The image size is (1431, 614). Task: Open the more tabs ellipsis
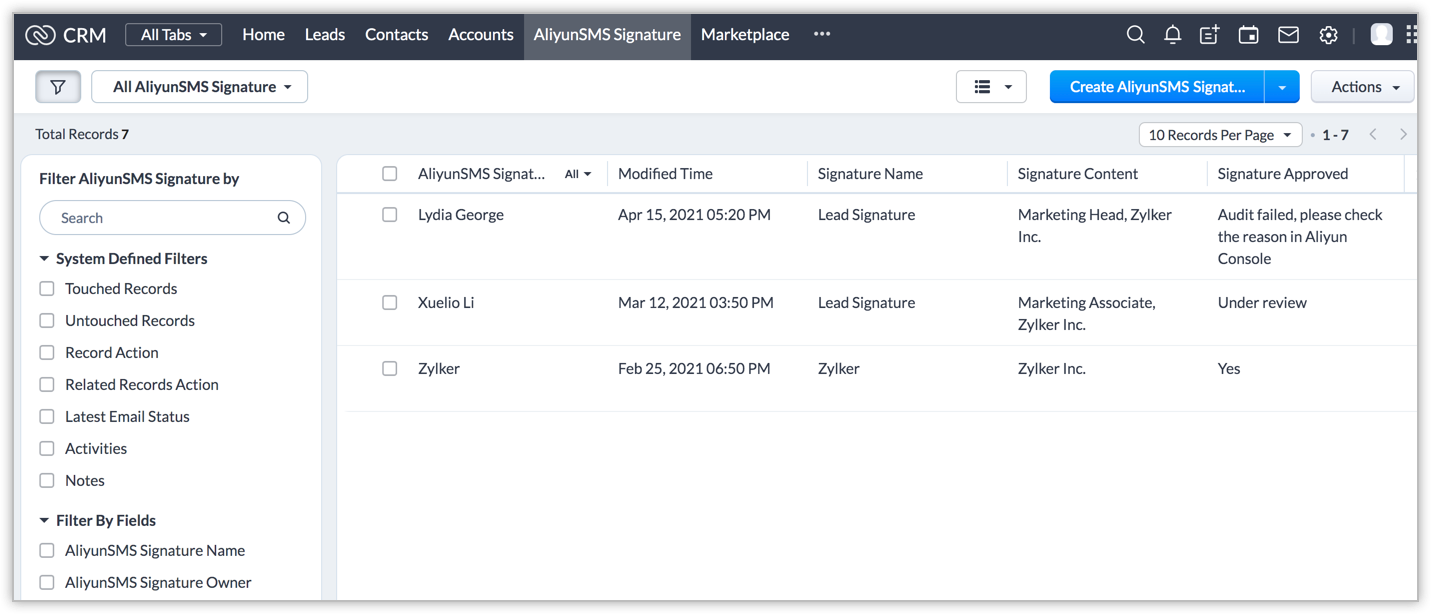[822, 34]
